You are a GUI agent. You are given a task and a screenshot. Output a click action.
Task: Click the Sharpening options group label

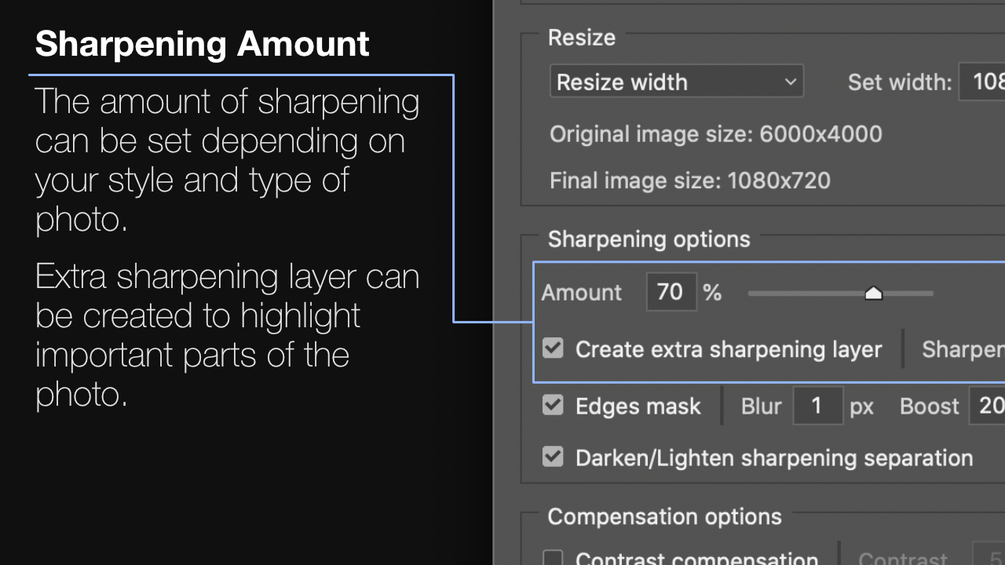(648, 239)
